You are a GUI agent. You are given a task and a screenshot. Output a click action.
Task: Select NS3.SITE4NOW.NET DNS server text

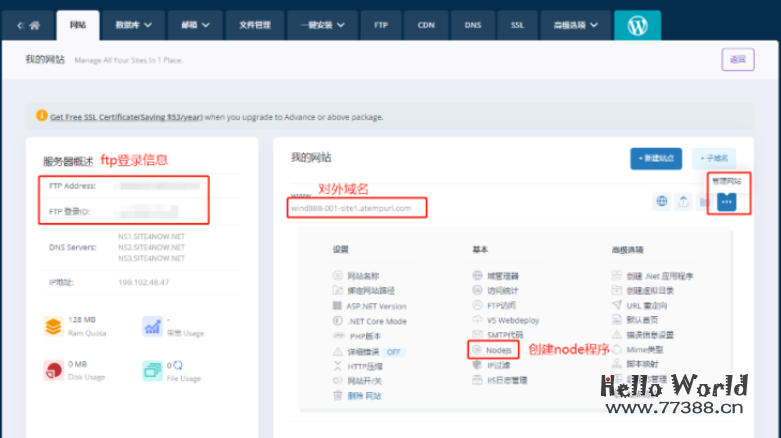pos(151,258)
